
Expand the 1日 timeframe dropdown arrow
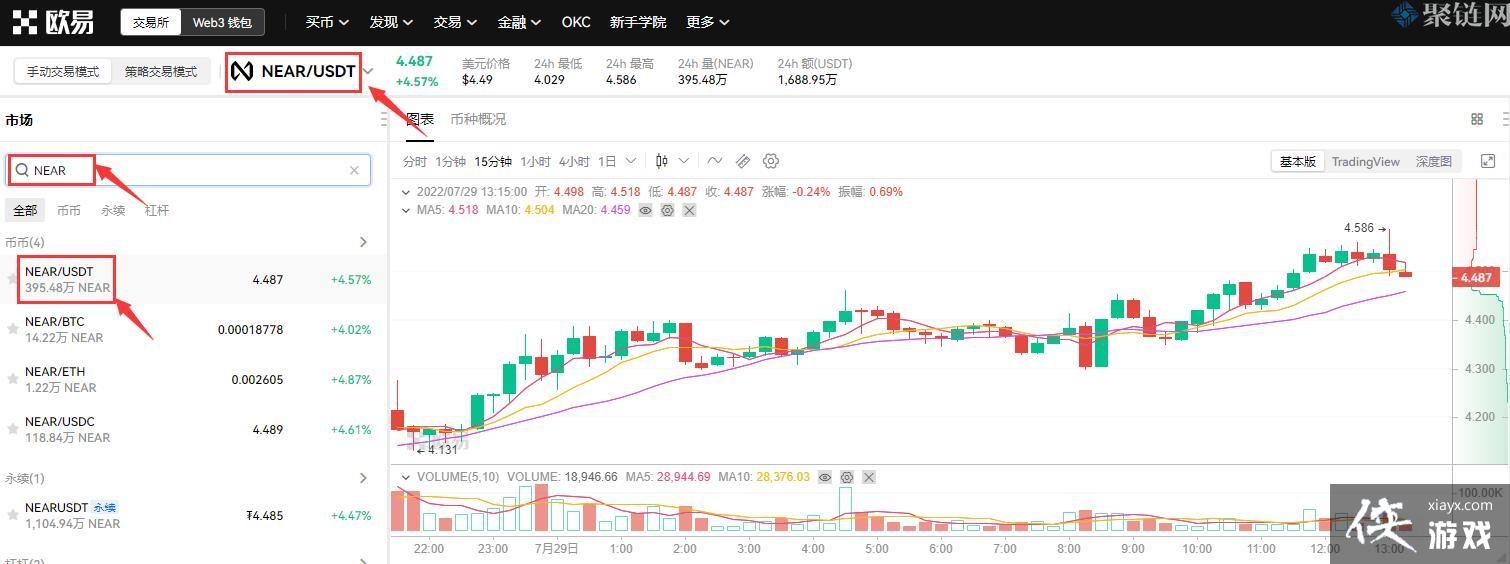pos(631,161)
